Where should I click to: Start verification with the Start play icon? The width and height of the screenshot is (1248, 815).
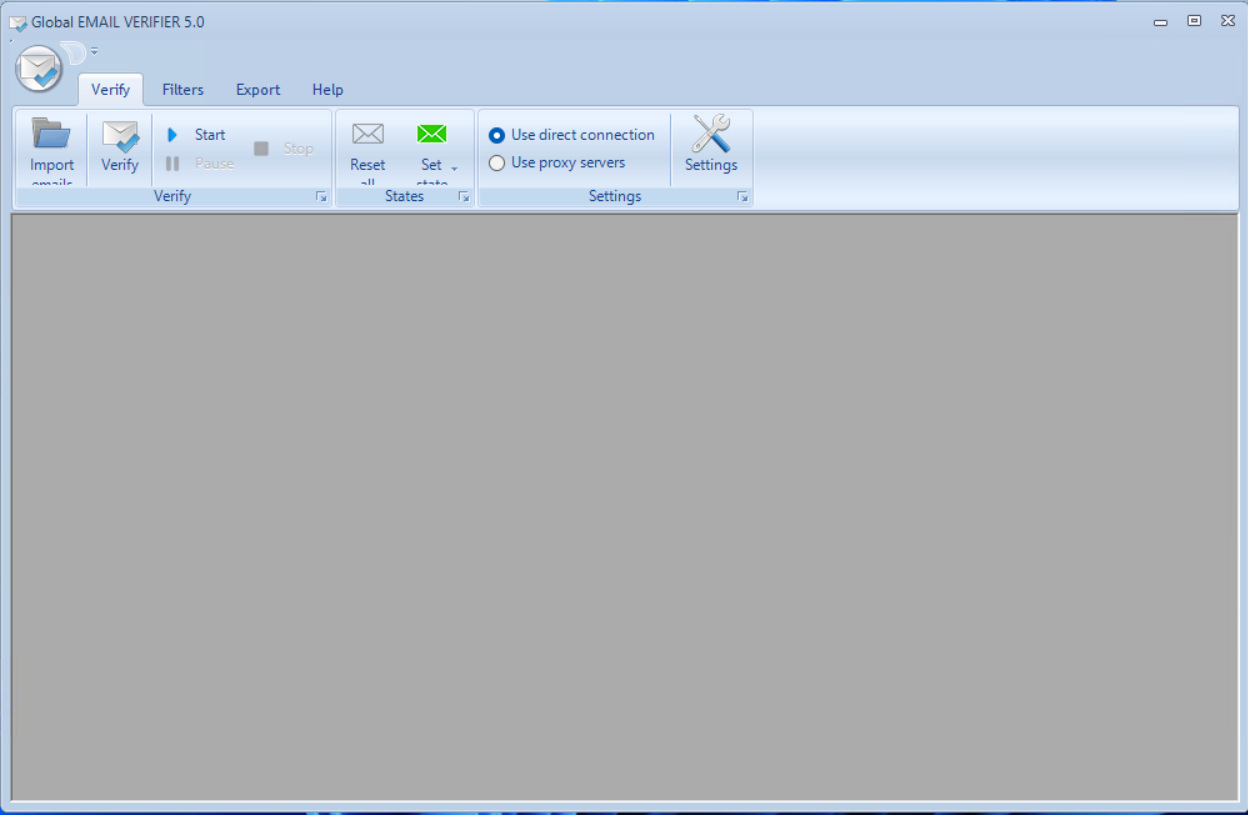(172, 135)
